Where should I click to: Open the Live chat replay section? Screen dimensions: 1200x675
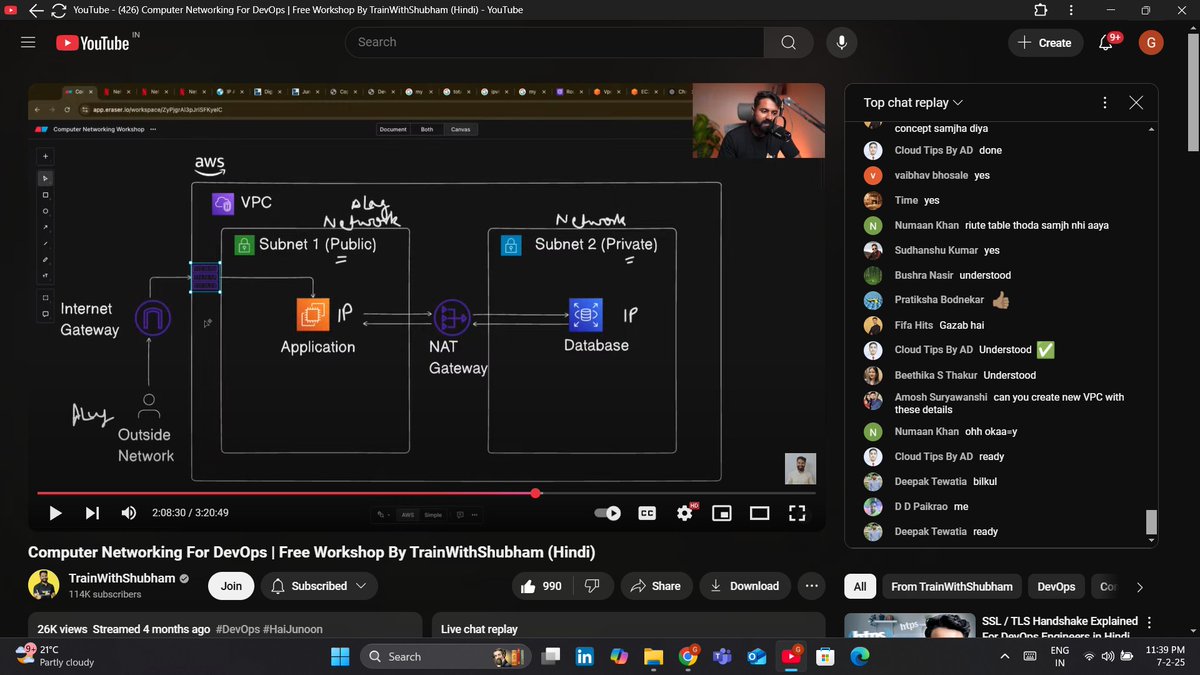pyautogui.click(x=629, y=626)
